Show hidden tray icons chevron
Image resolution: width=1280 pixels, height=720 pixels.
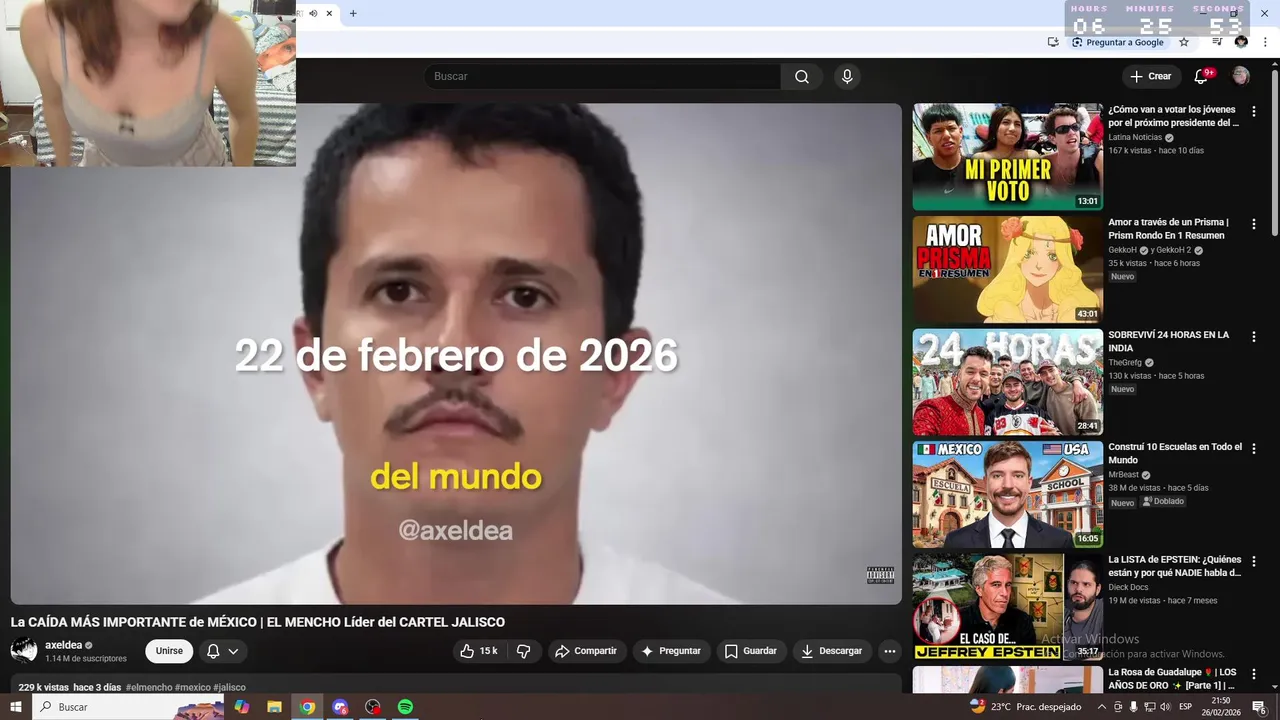(1102, 707)
